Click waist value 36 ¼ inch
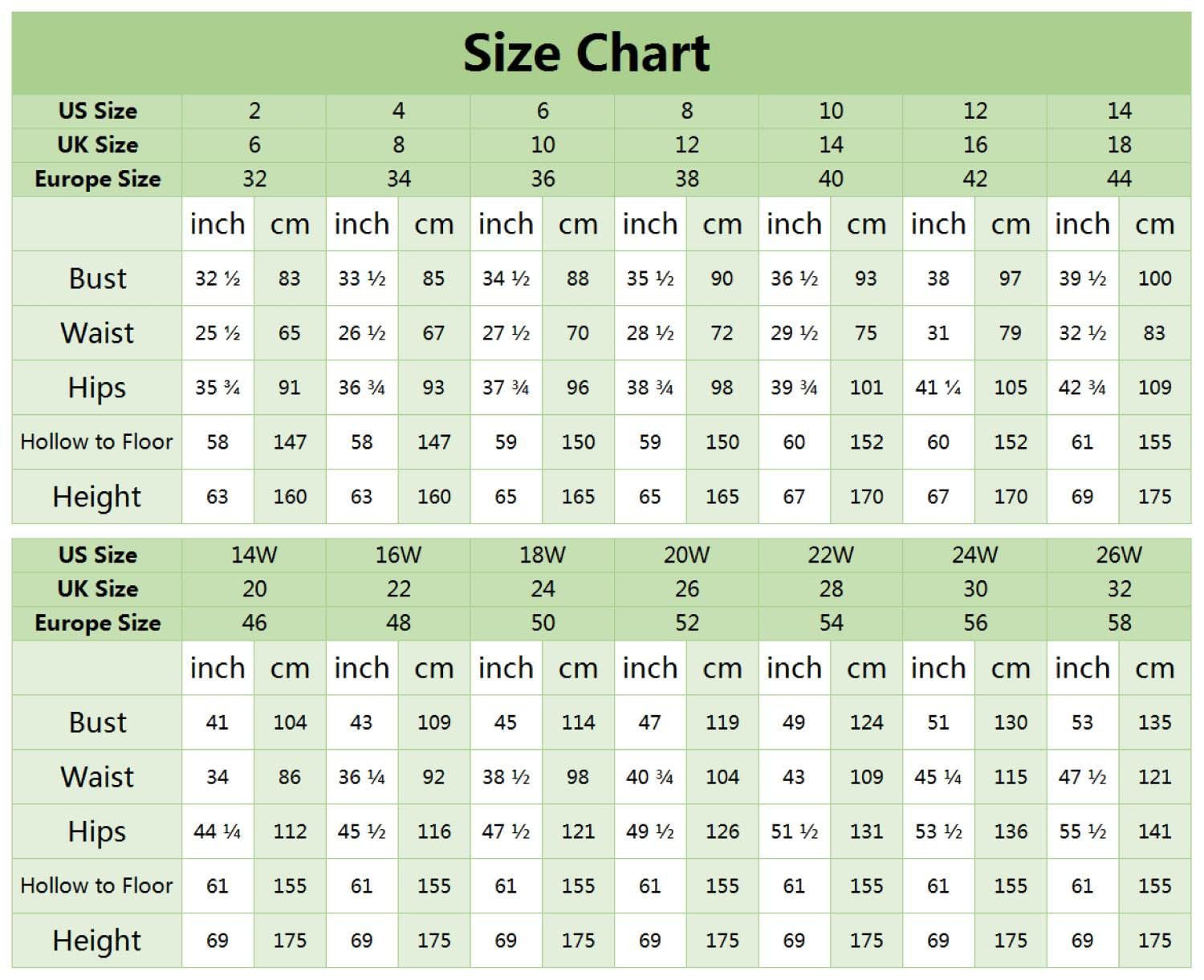The width and height of the screenshot is (1204, 980). tap(362, 777)
